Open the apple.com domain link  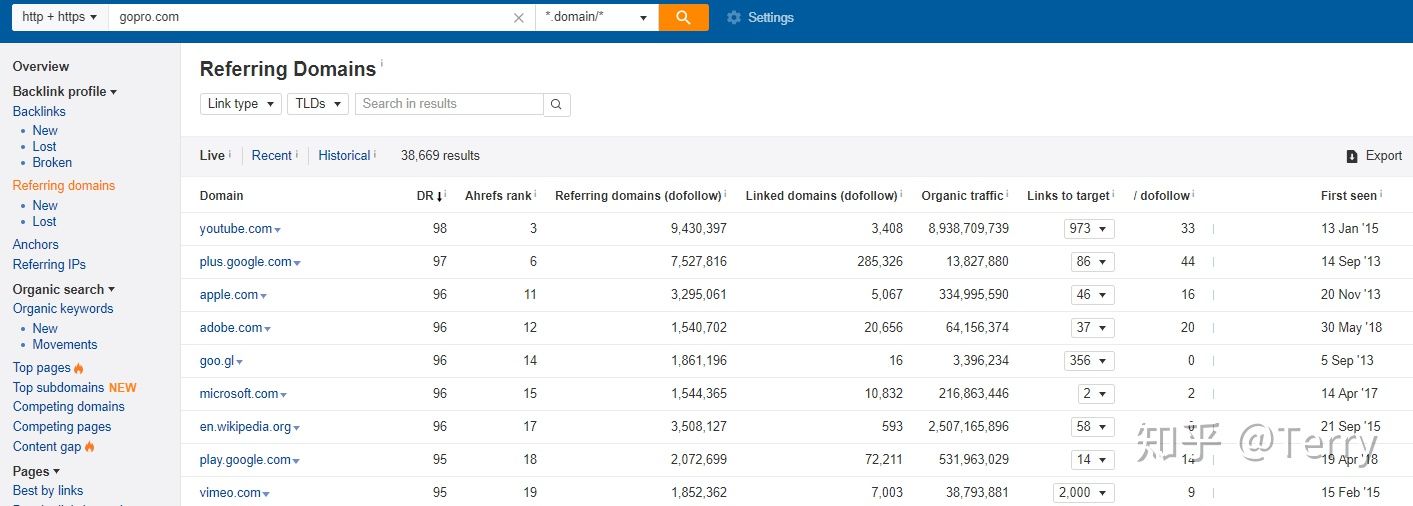(x=229, y=295)
